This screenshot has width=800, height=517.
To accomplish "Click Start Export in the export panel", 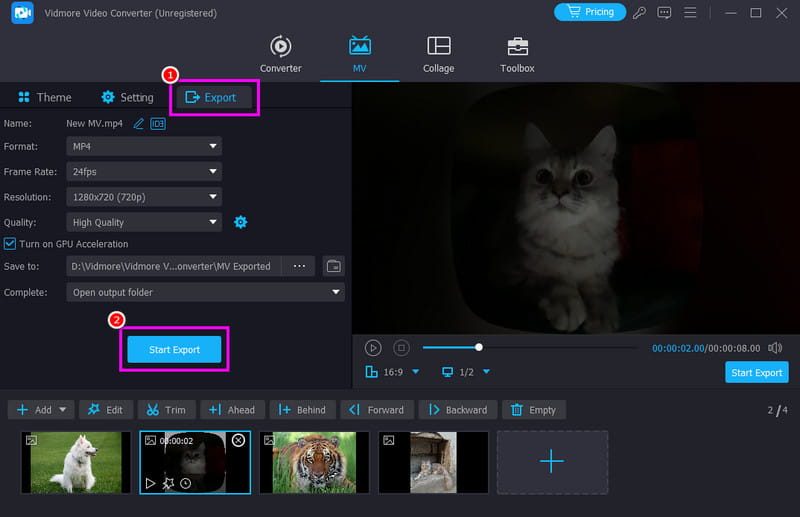I will [174, 350].
